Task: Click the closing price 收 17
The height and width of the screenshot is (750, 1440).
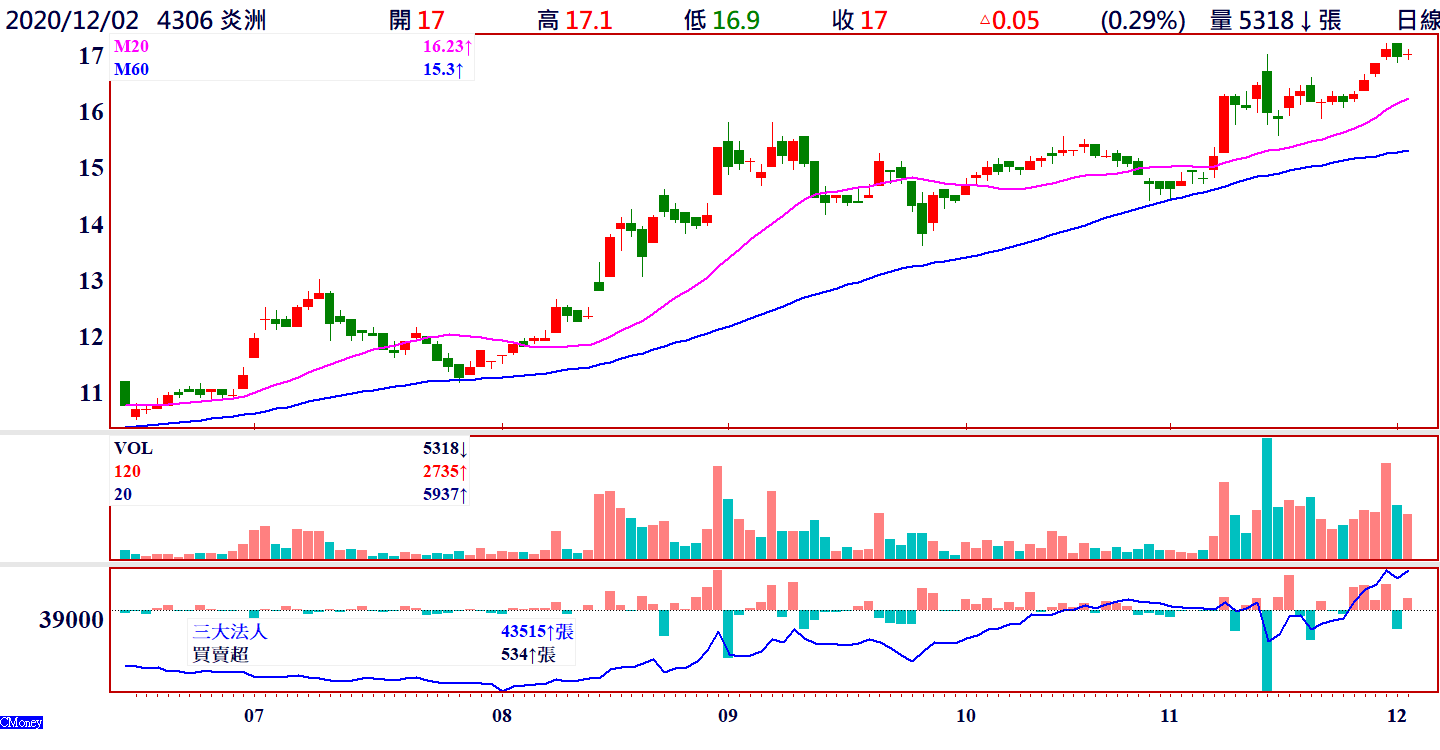Action: 859,19
